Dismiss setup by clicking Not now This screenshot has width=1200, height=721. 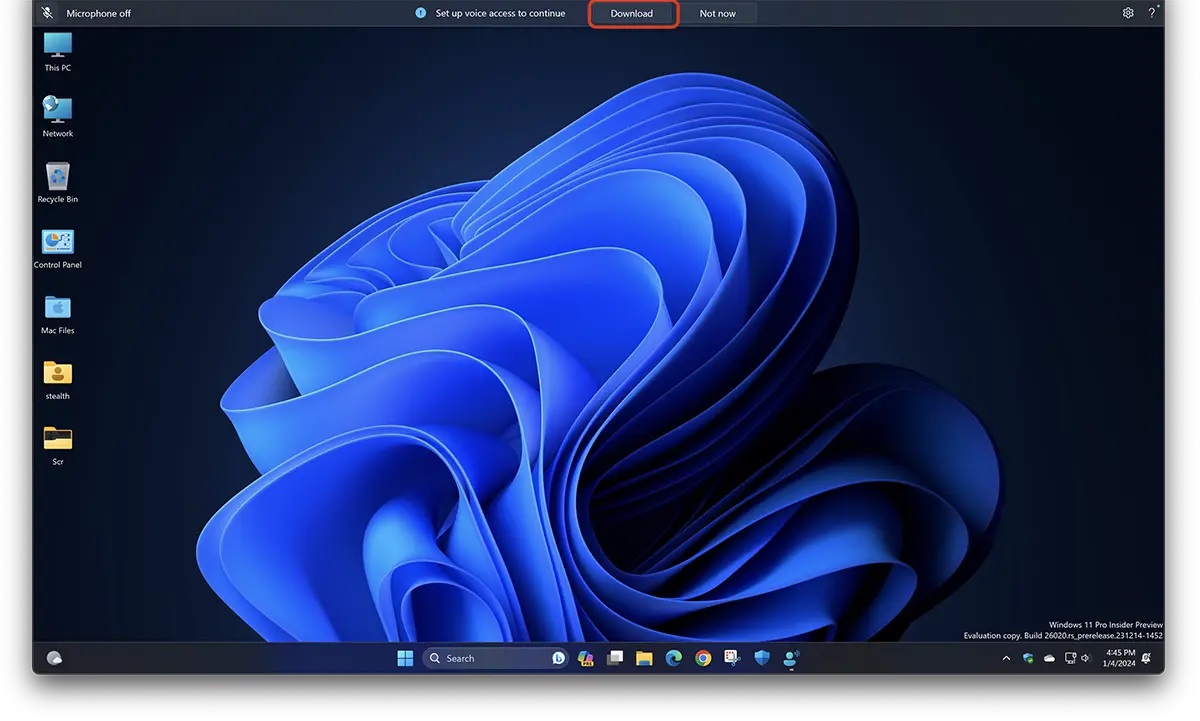(x=717, y=14)
